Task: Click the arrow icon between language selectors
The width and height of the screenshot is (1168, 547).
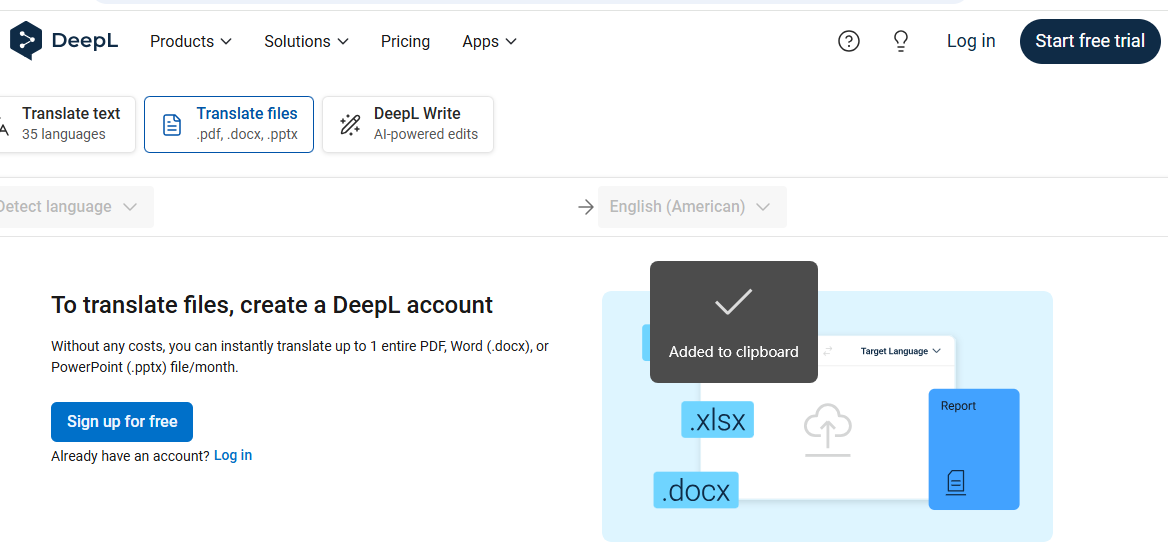Action: click(586, 206)
